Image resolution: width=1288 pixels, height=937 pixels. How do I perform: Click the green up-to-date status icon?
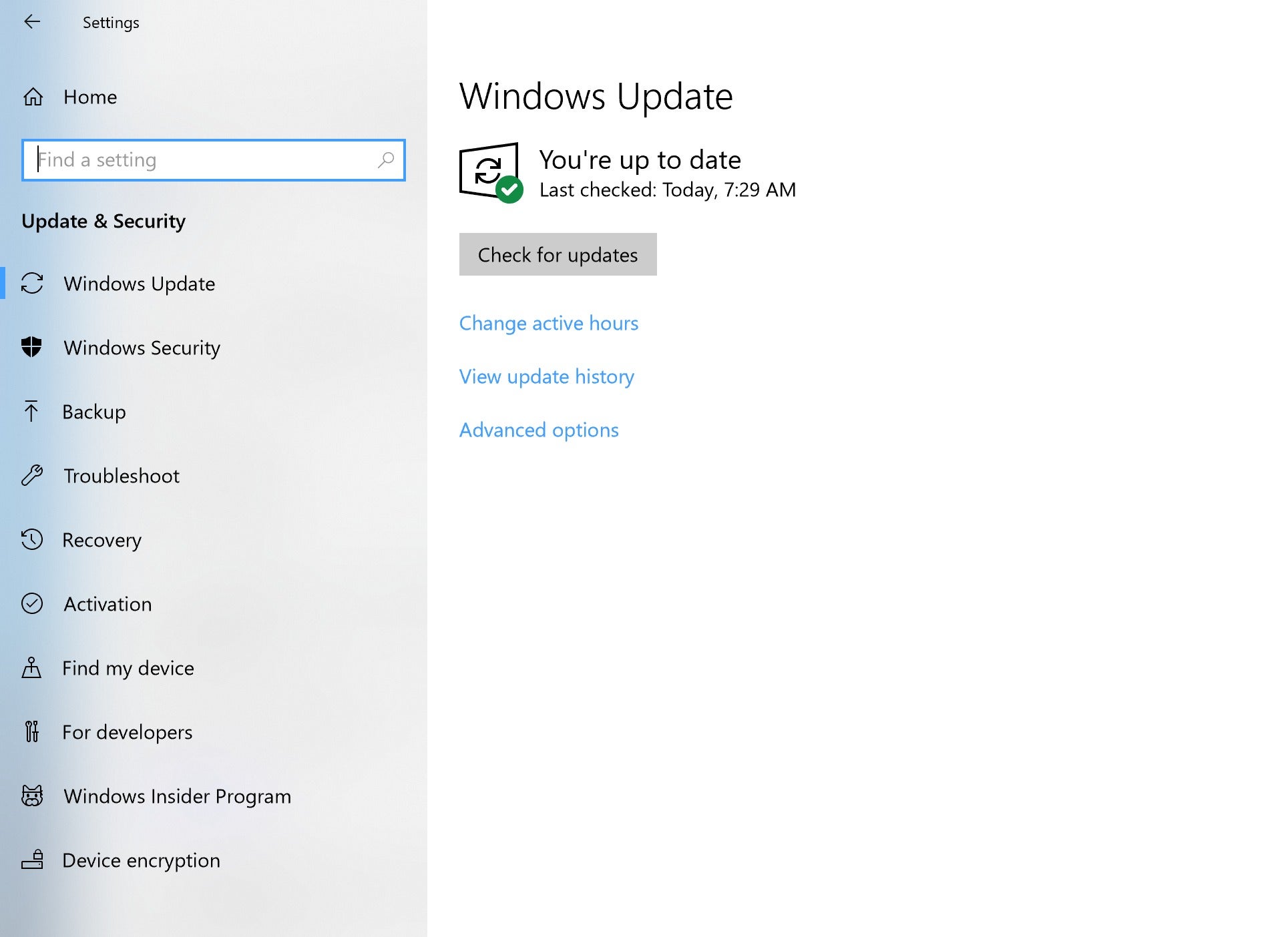509,187
